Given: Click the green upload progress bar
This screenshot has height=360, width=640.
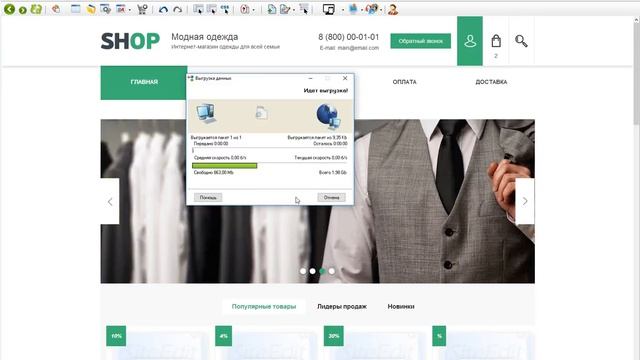Looking at the screenshot, I should pyautogui.click(x=224, y=166).
